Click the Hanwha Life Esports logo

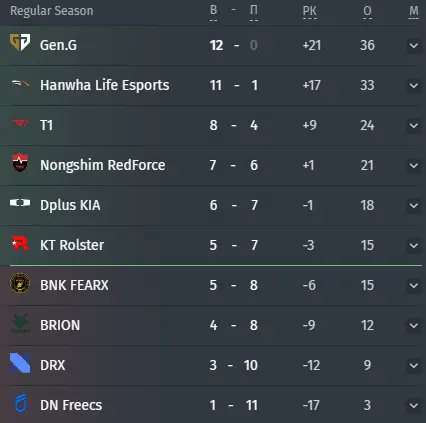pos(20,83)
